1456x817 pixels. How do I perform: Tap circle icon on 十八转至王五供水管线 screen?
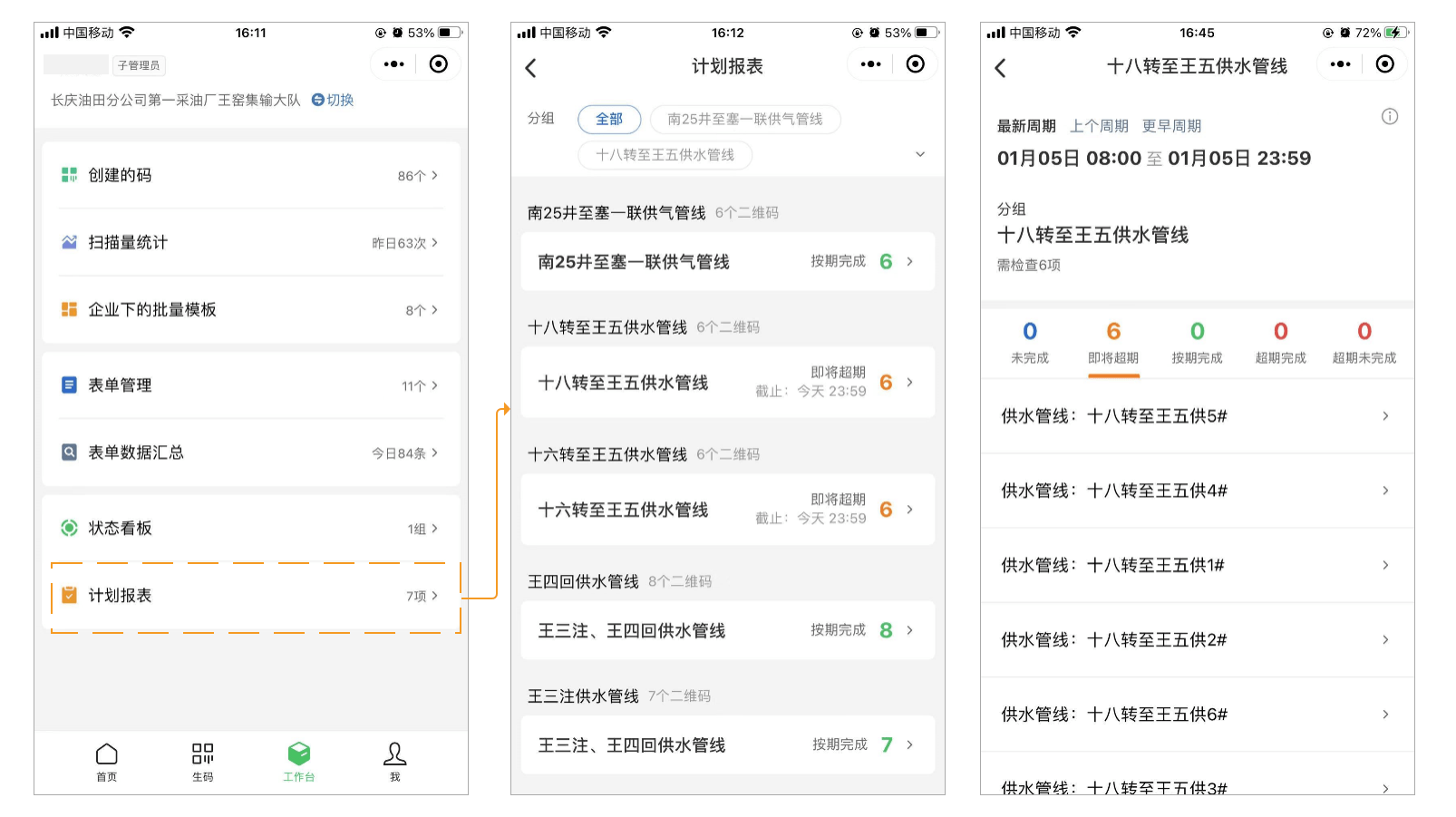click(1385, 64)
